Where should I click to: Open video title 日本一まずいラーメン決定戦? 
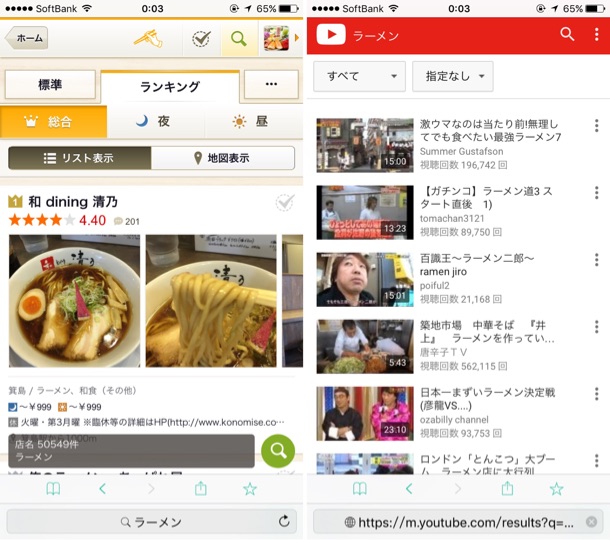tap(487, 399)
